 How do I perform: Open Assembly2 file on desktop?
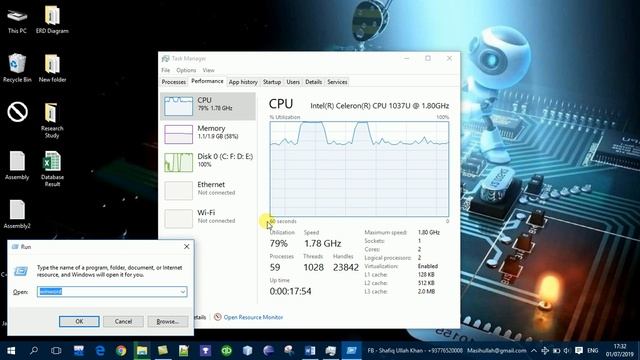[17, 214]
